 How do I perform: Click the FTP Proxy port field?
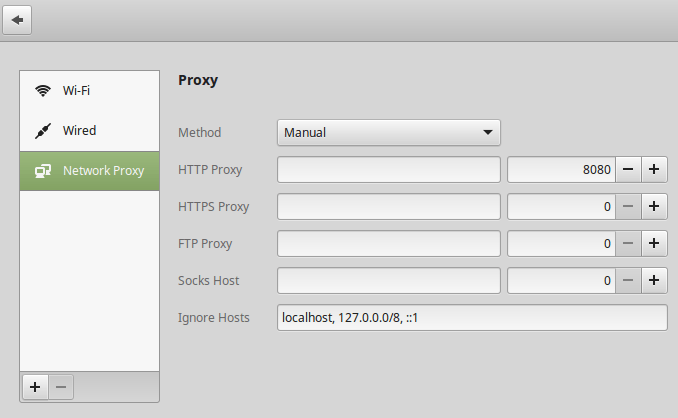[561, 243]
